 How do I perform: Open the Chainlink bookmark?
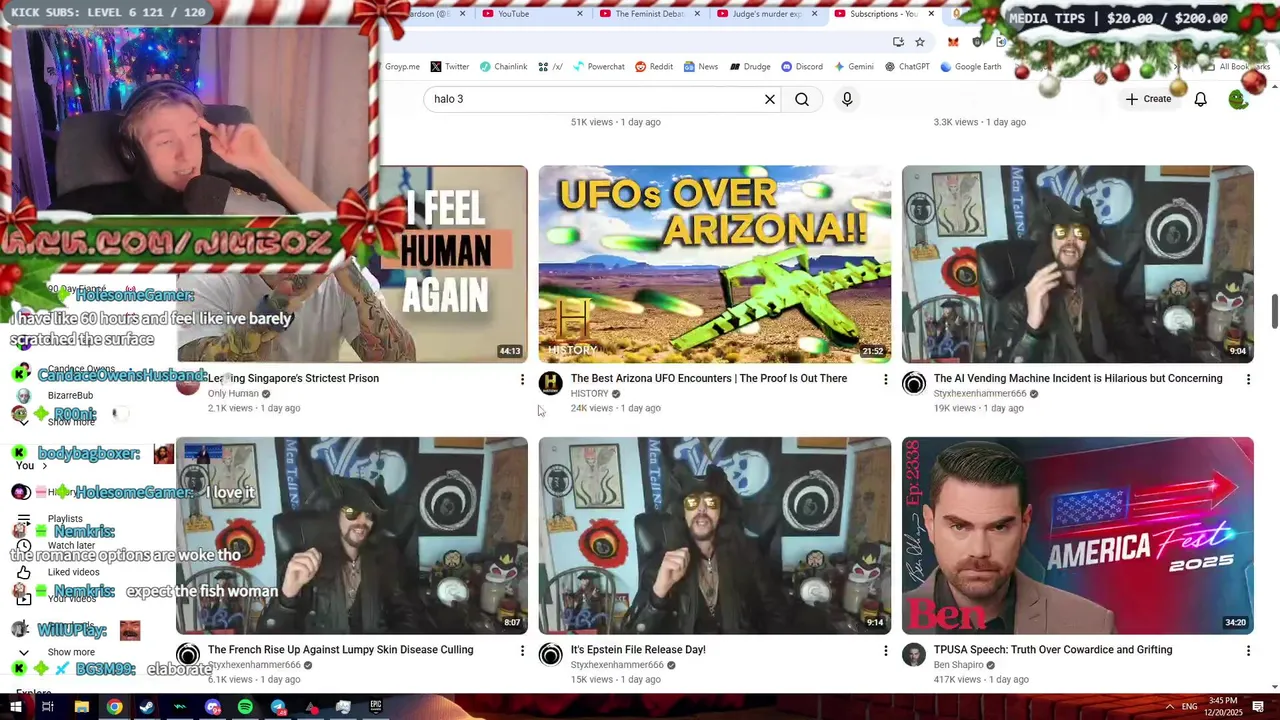503,67
